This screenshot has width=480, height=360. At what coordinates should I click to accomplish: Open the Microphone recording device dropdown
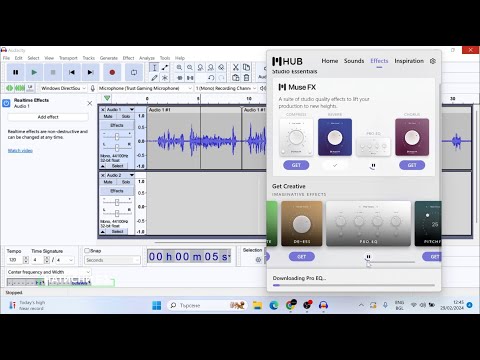(145, 88)
